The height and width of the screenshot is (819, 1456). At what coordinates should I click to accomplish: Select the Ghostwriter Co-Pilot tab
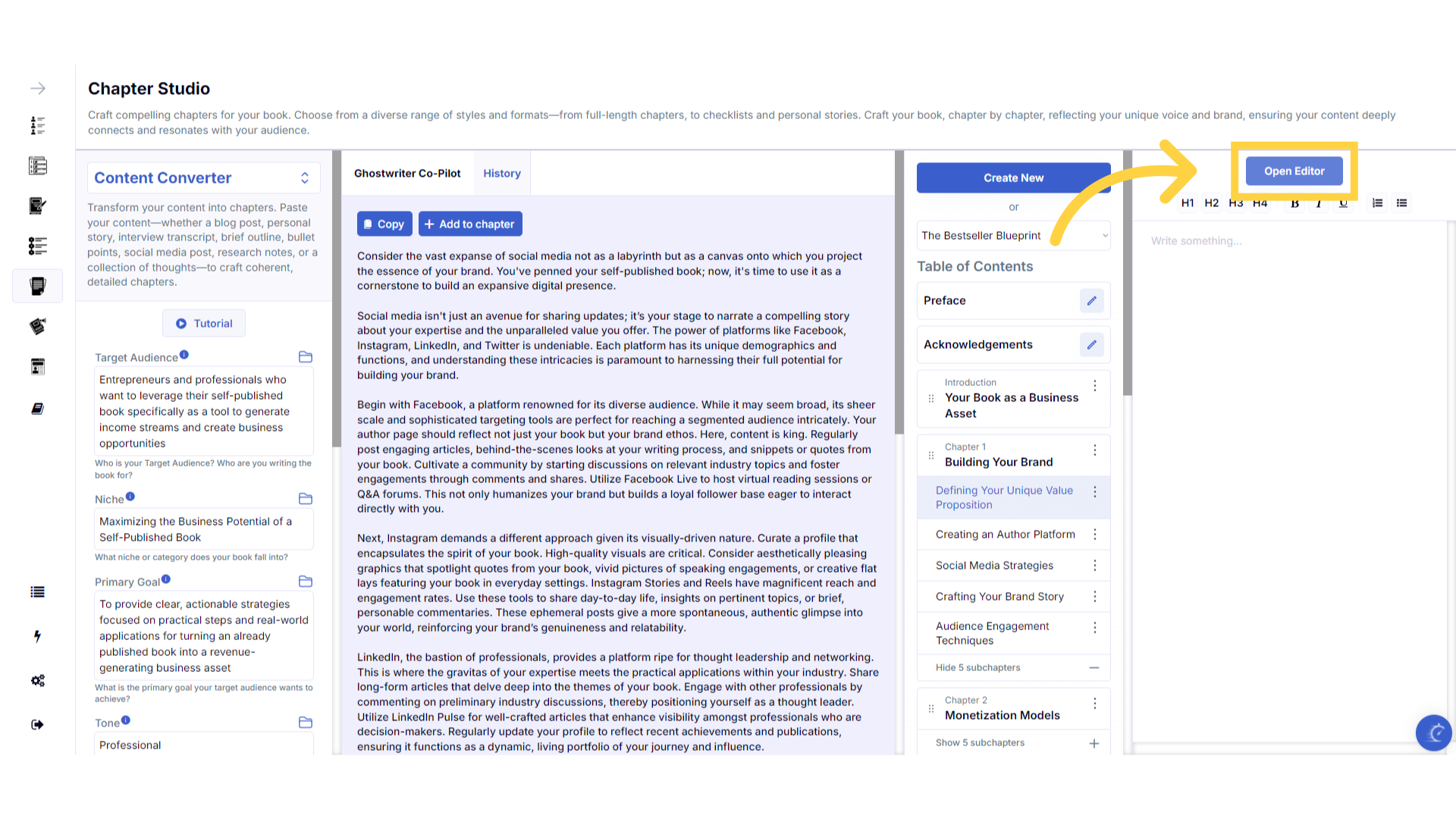point(407,173)
